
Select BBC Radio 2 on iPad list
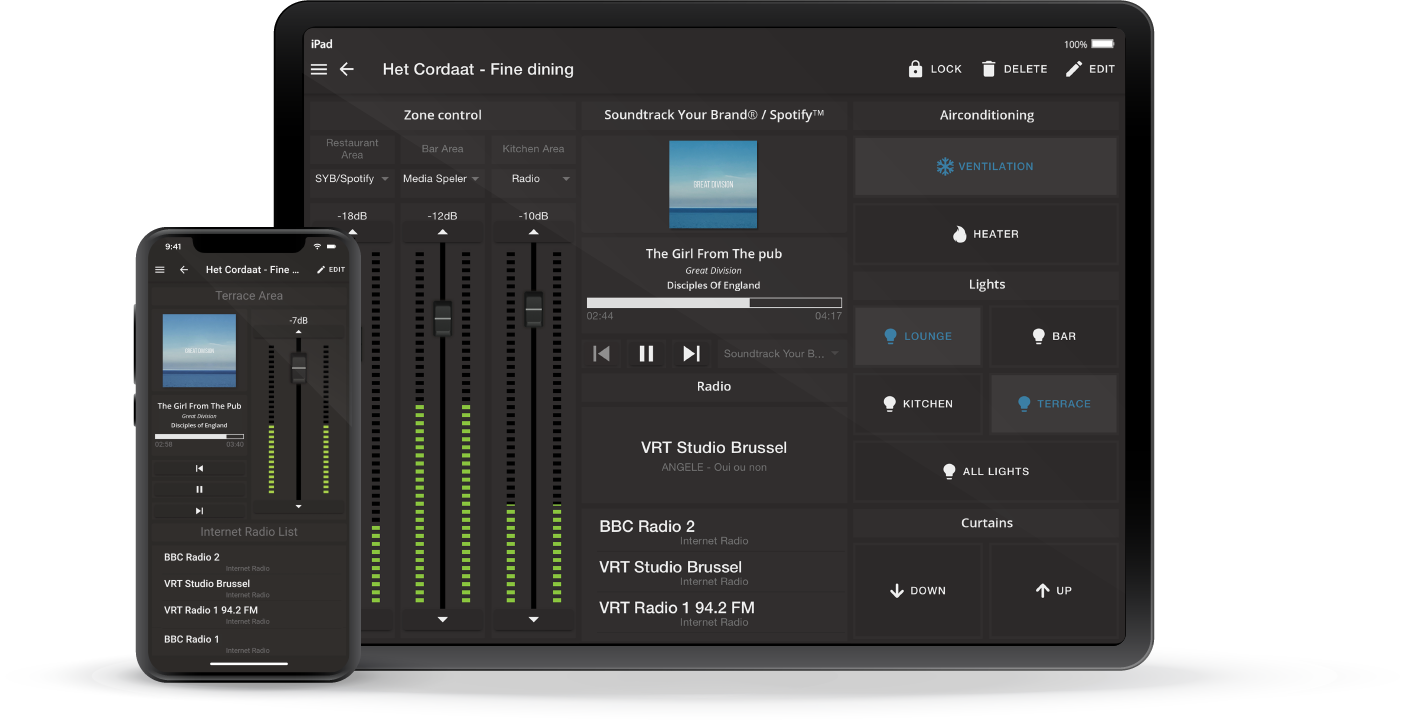click(x=715, y=531)
